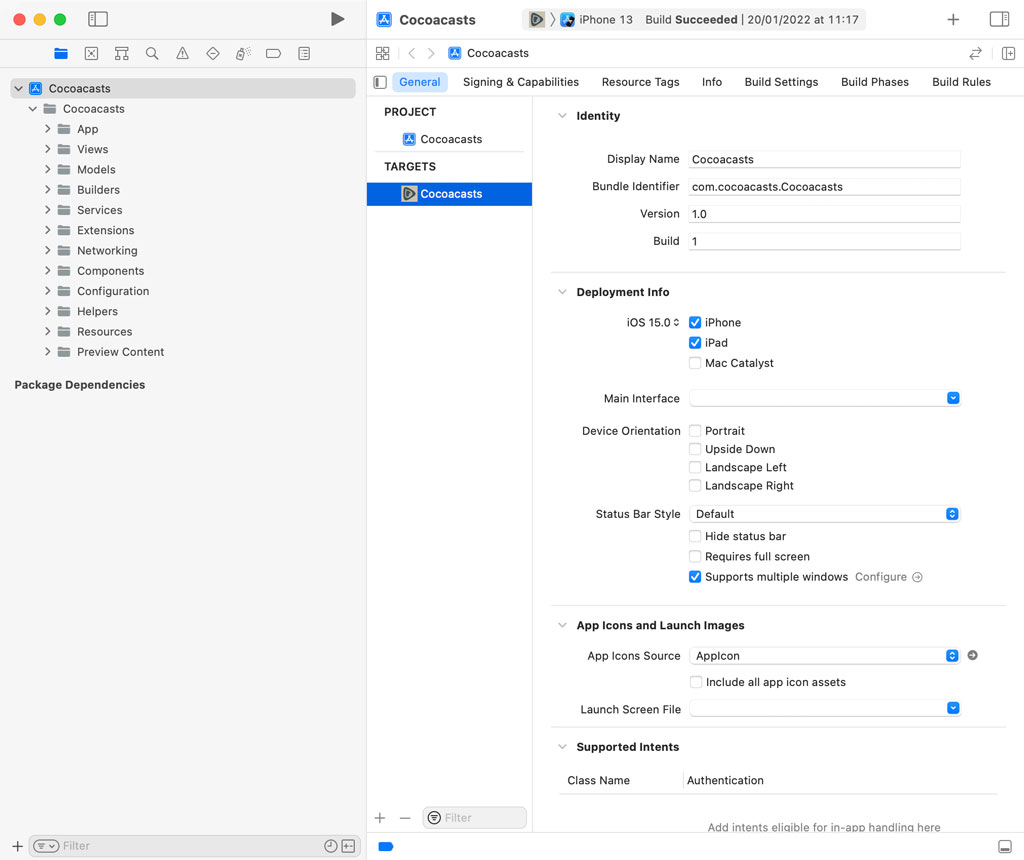The width and height of the screenshot is (1024, 860).
Task: Check Requires full screen
Action: (x=695, y=556)
